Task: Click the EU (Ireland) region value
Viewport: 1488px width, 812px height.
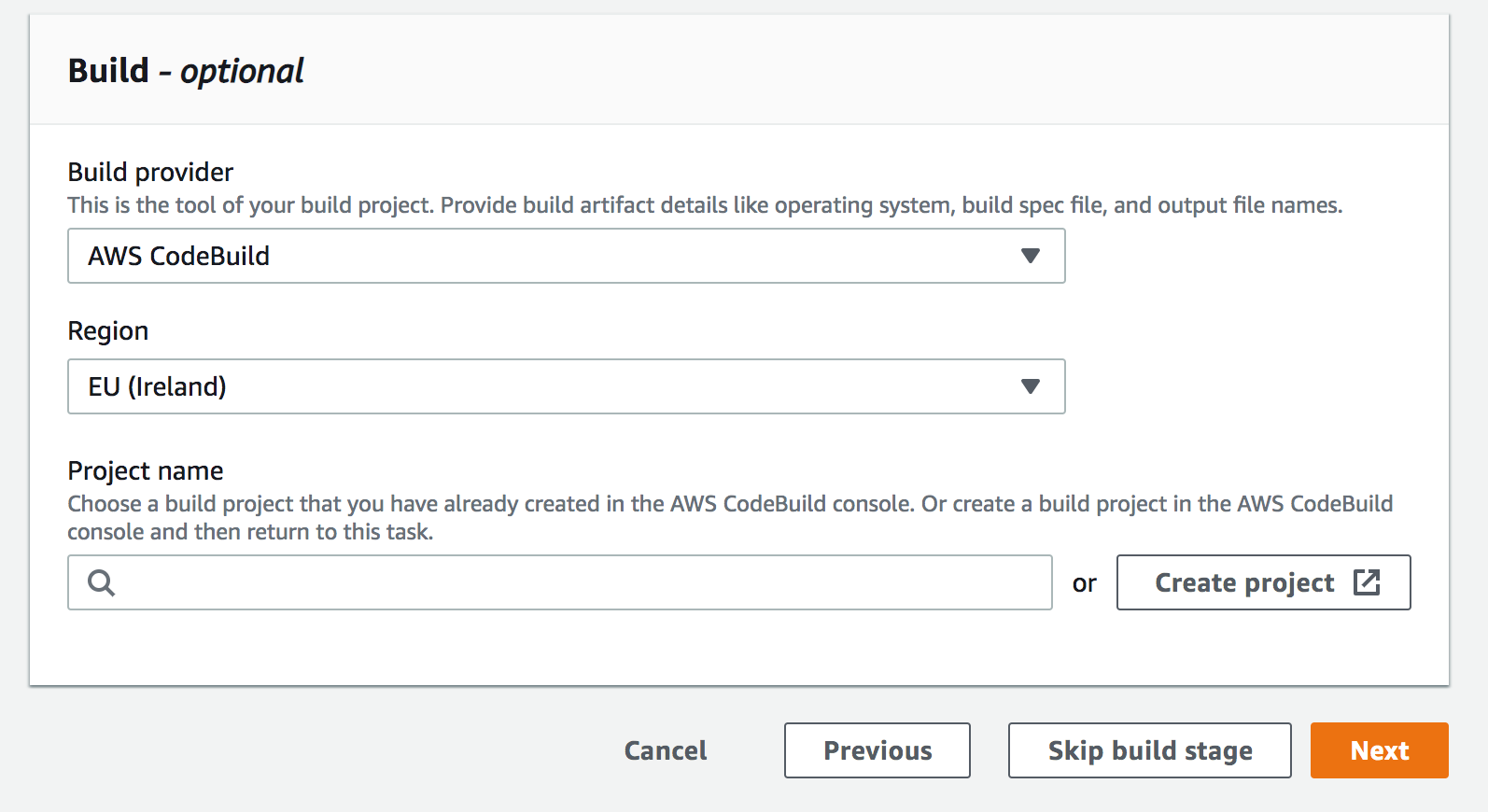Action: pos(158,386)
